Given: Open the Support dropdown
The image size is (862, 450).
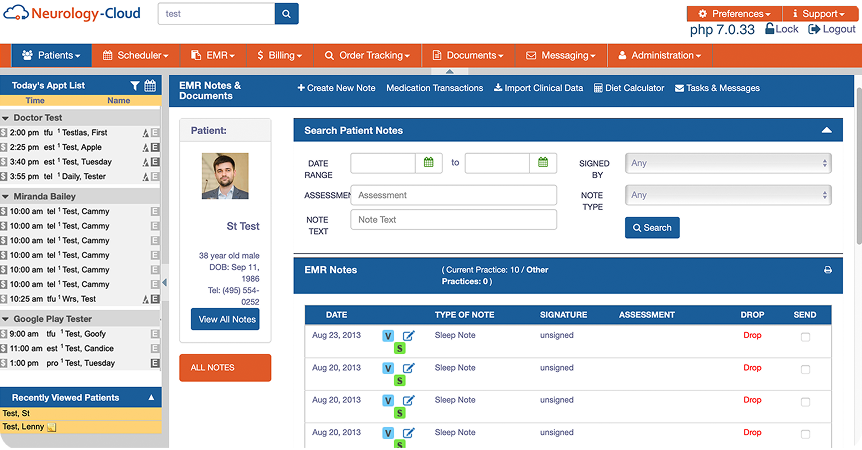Looking at the screenshot, I should (x=820, y=14).
